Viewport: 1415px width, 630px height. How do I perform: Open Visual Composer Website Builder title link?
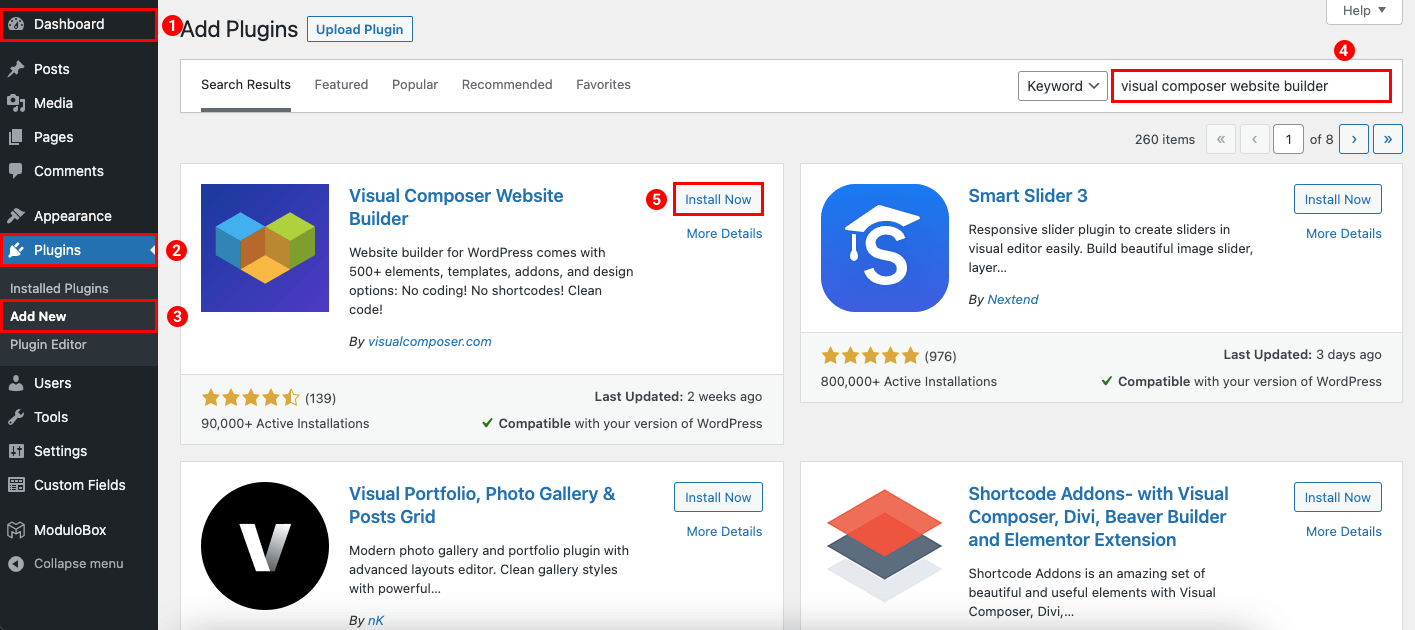[x=456, y=207]
